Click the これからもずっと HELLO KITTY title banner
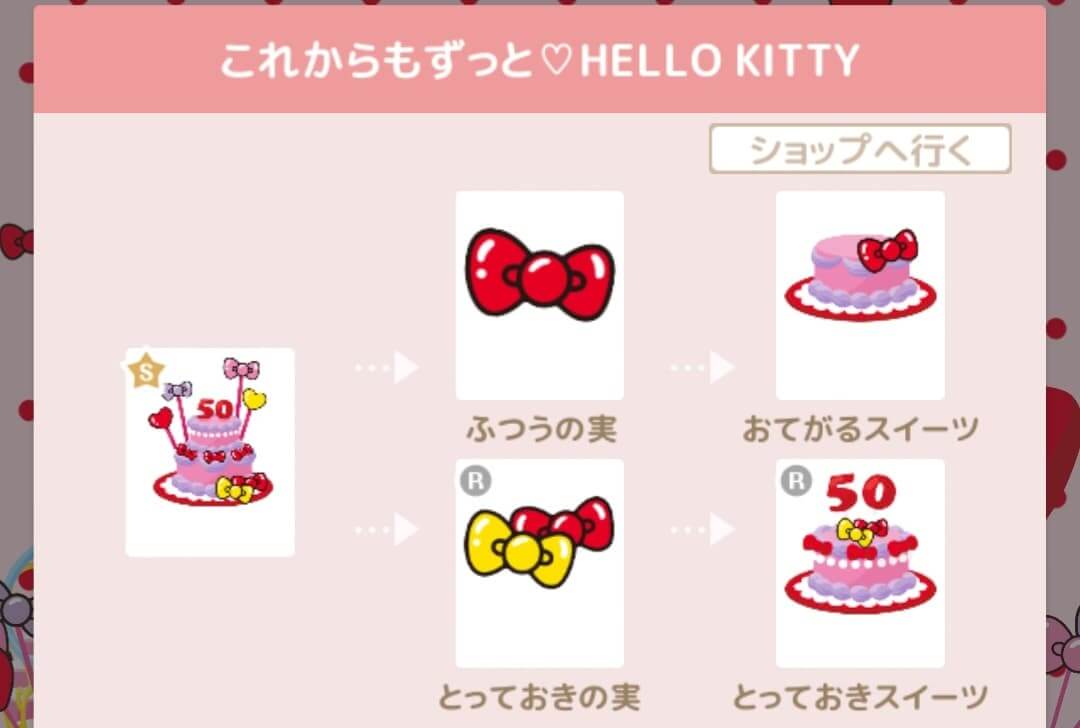 point(539,60)
